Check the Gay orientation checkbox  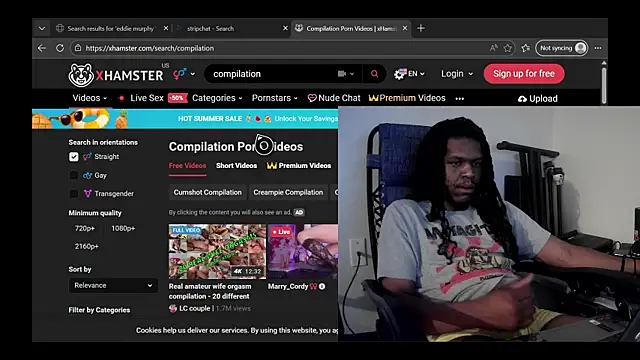(x=73, y=176)
